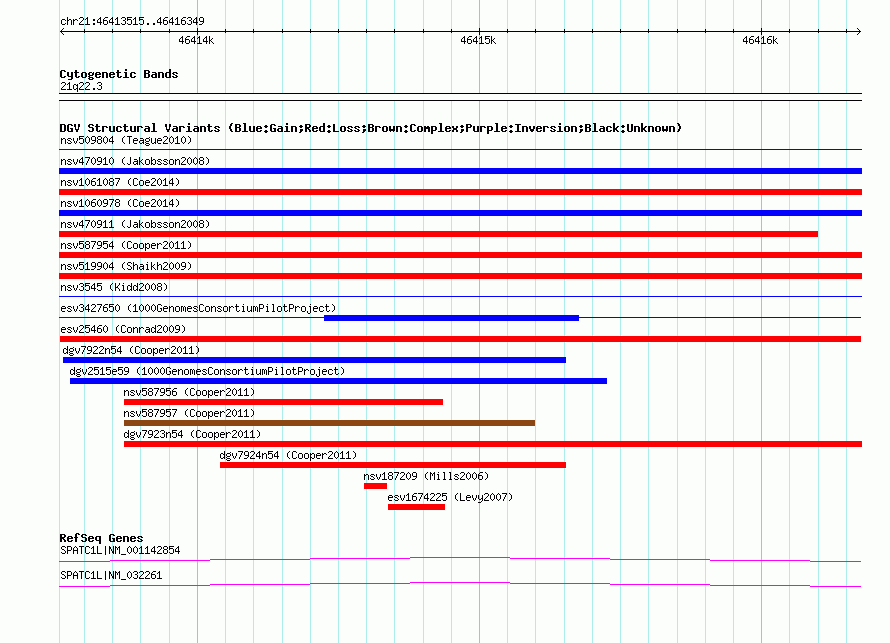Click the nsv470911 (Jakobsson2008) label
The height and width of the screenshot is (643, 890).
(135, 224)
